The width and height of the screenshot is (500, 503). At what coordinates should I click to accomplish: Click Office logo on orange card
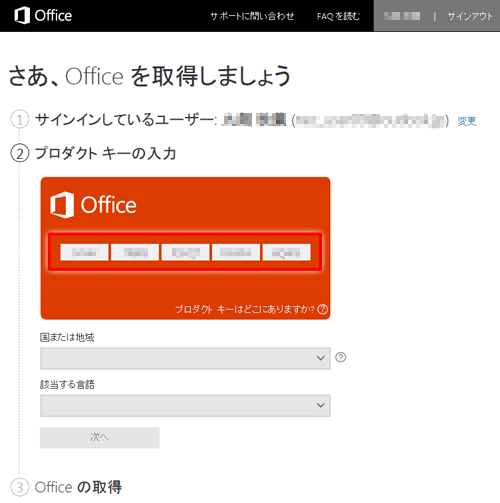coord(93,205)
